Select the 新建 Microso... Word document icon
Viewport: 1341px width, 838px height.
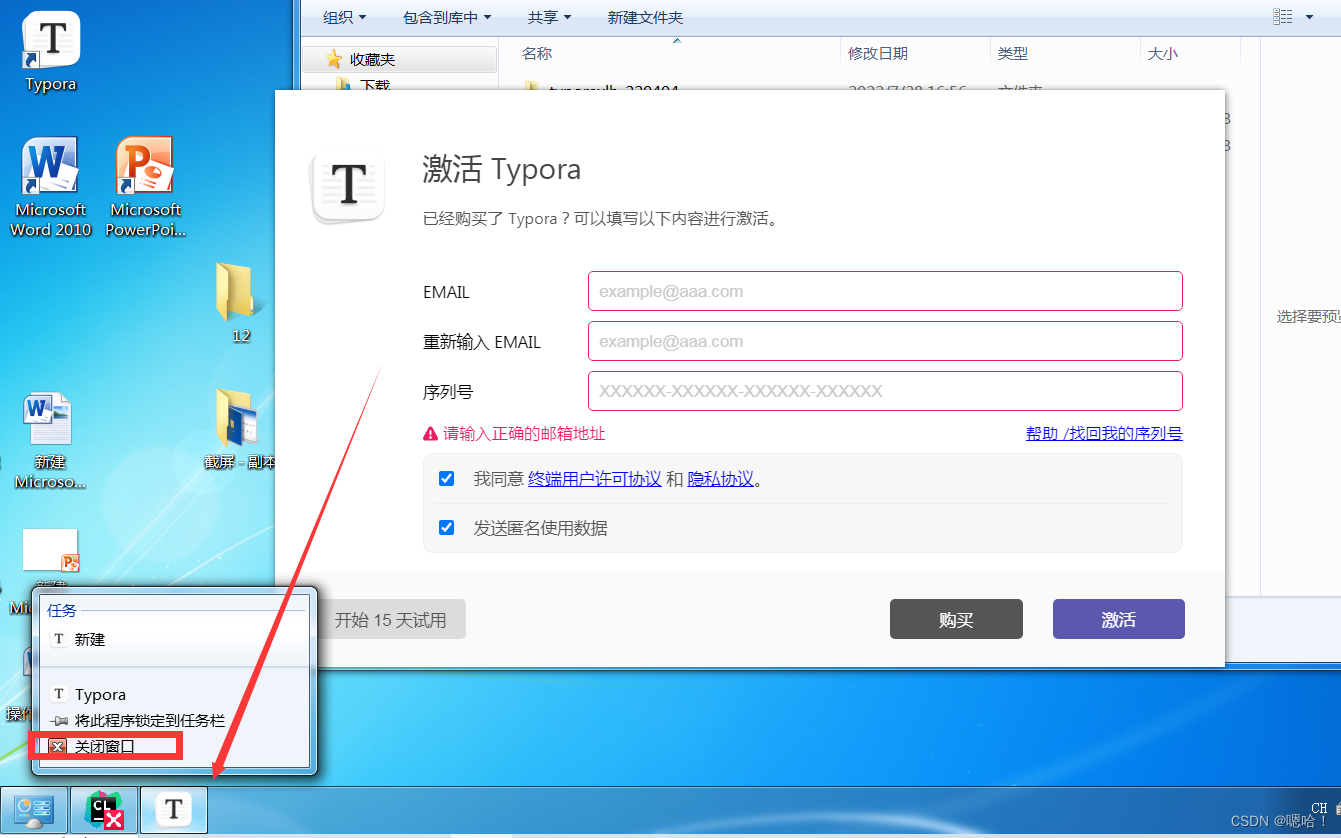(x=50, y=441)
